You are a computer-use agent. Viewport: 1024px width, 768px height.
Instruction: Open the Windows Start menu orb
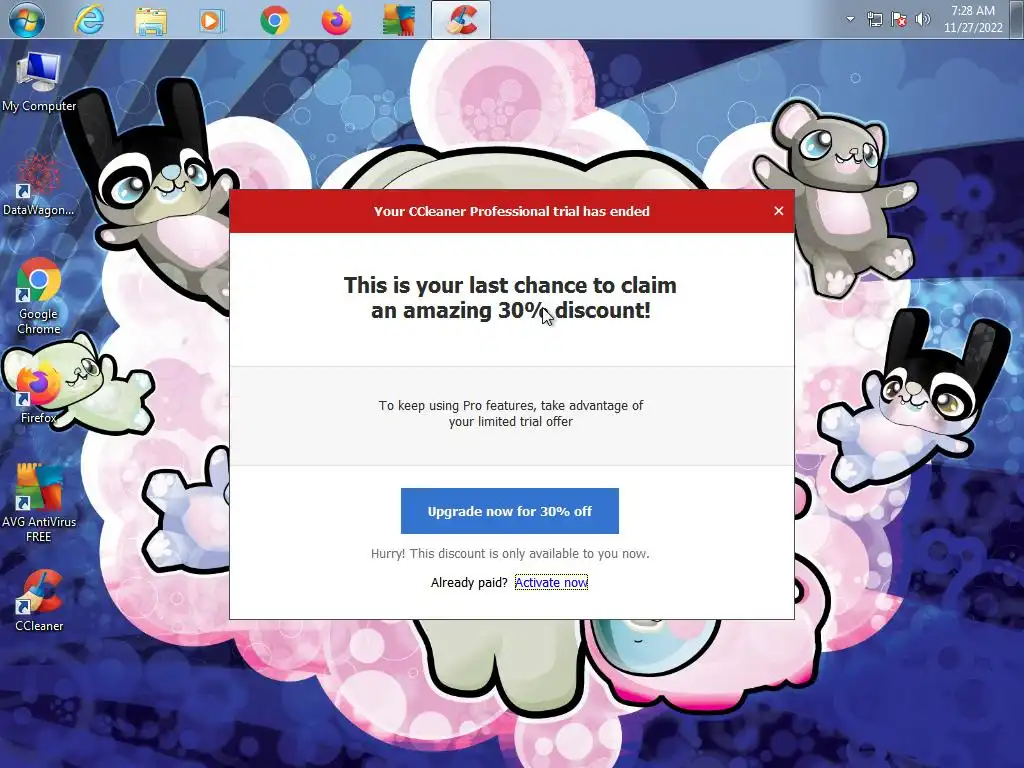[26, 20]
